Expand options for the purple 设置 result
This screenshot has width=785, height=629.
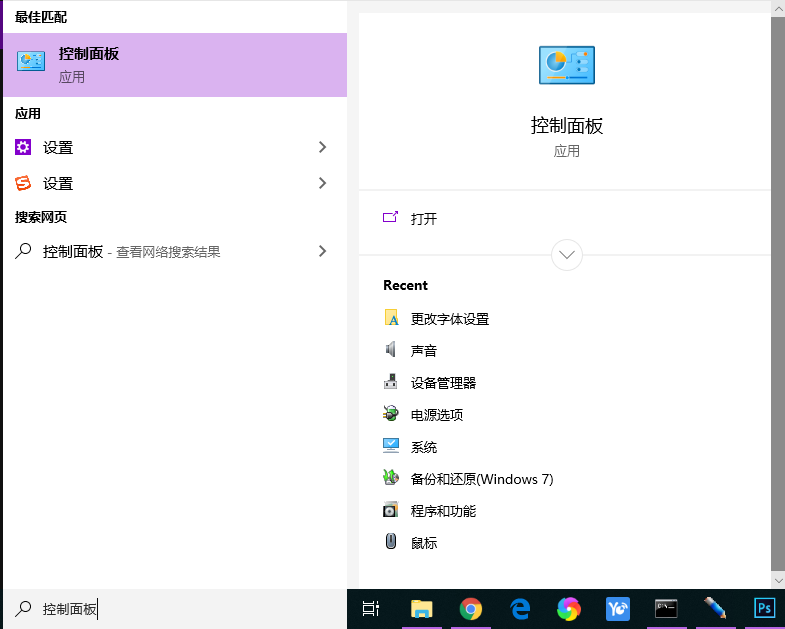click(x=322, y=147)
